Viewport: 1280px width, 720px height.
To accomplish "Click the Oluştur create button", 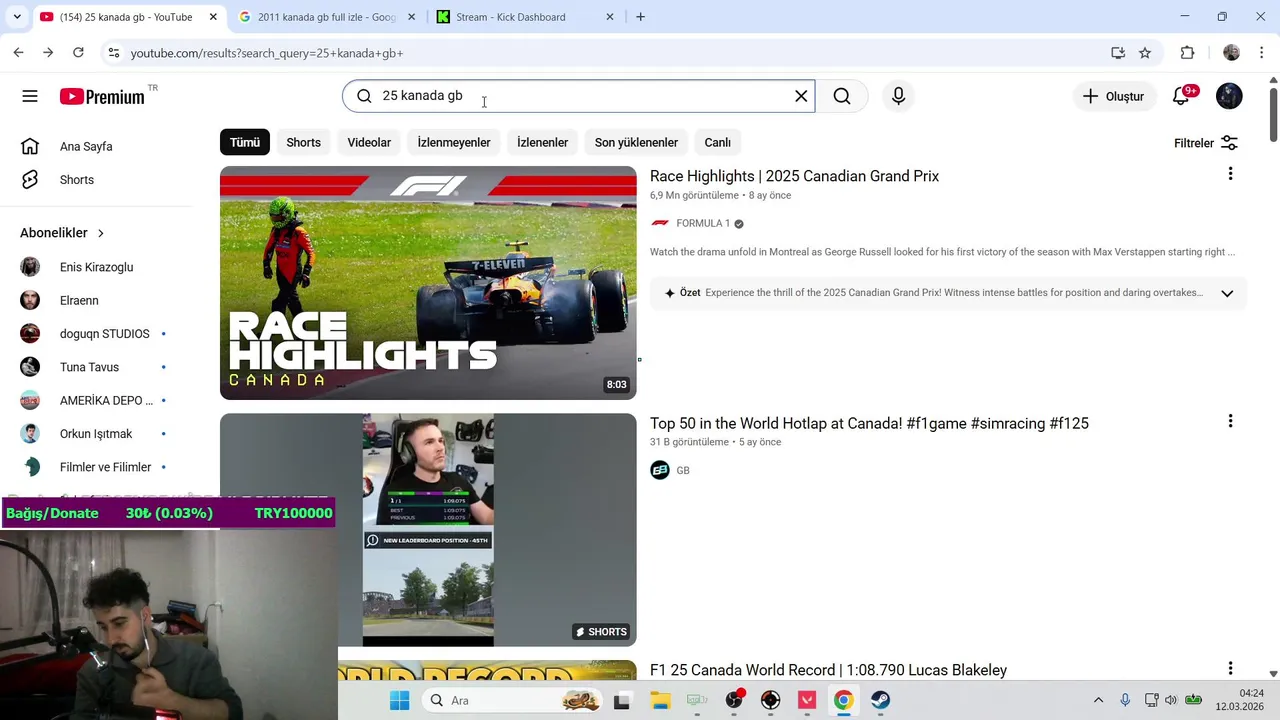I will point(1113,96).
